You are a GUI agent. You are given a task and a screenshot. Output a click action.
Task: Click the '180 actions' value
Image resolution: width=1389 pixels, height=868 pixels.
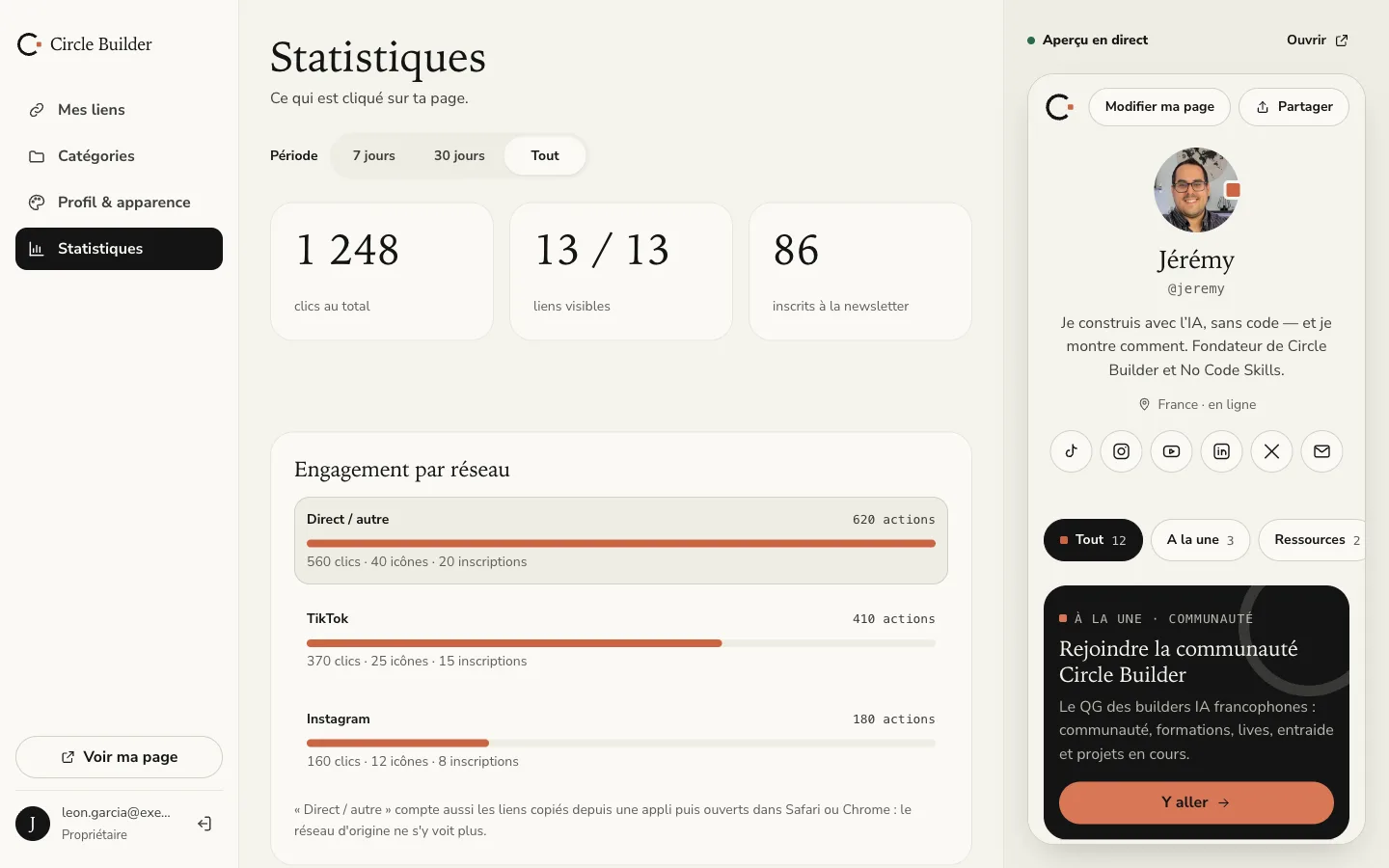pos(893,719)
